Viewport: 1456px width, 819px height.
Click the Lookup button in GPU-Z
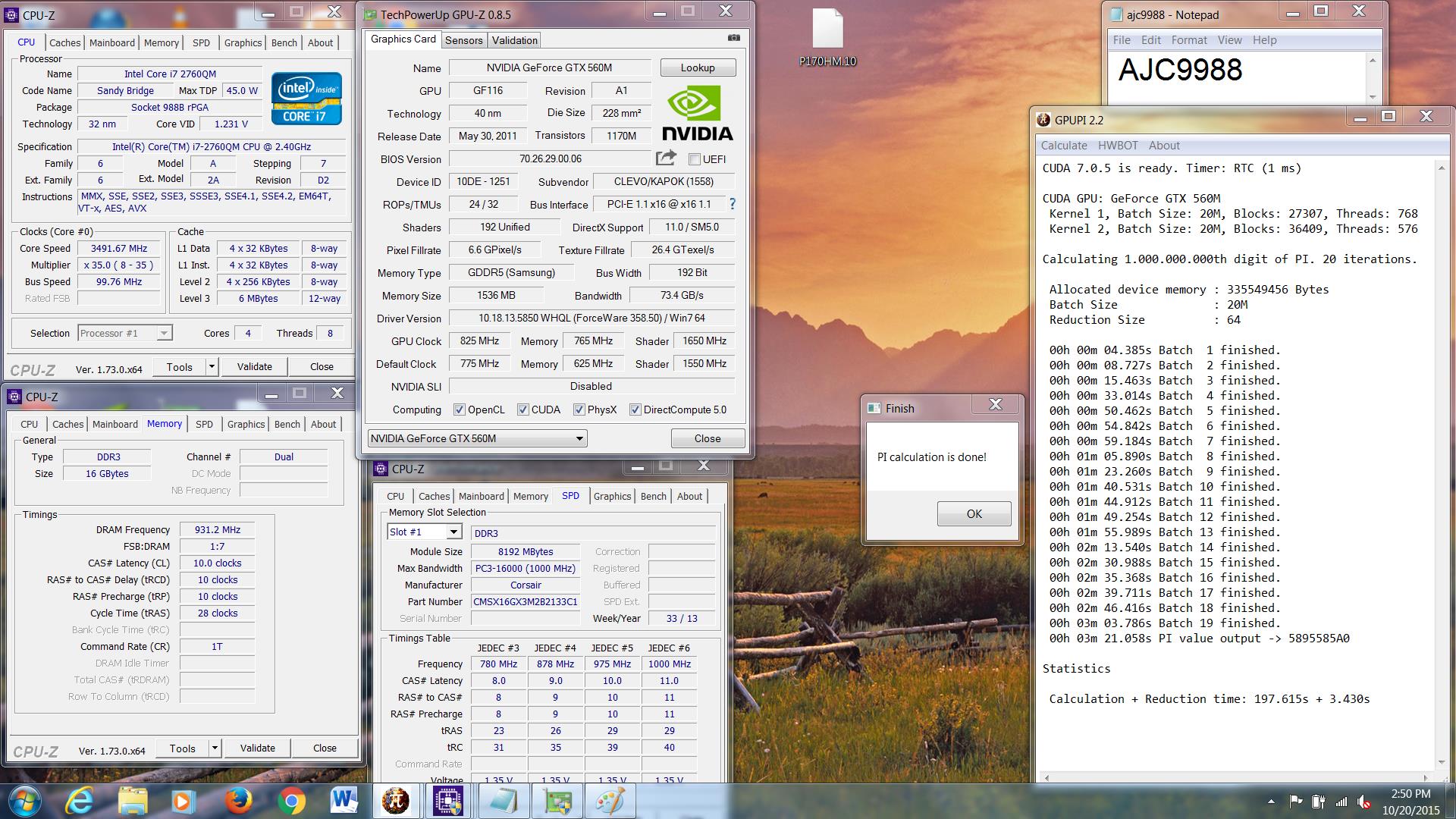[698, 67]
